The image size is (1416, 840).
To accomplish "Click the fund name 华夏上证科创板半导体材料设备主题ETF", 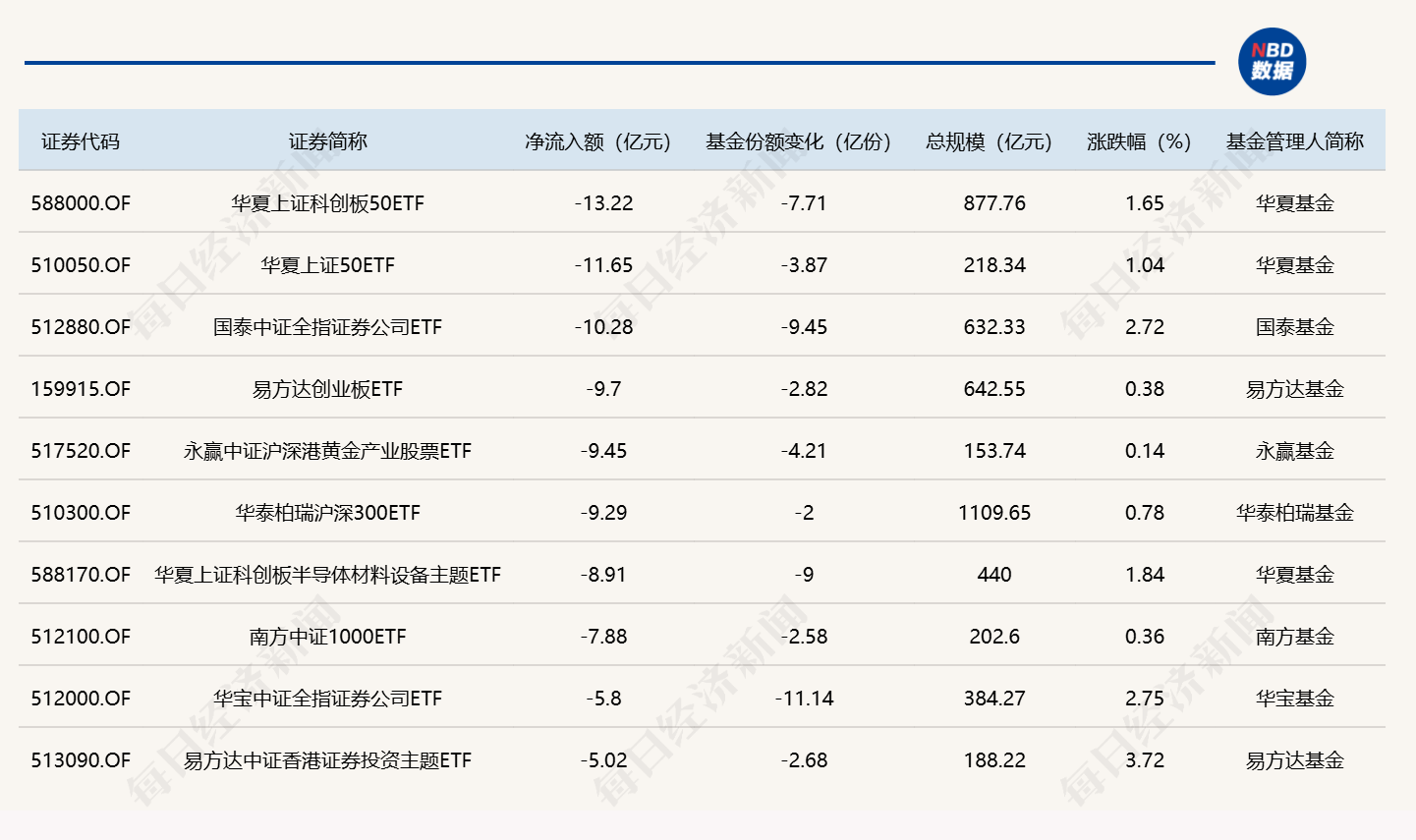I will coord(328,575).
